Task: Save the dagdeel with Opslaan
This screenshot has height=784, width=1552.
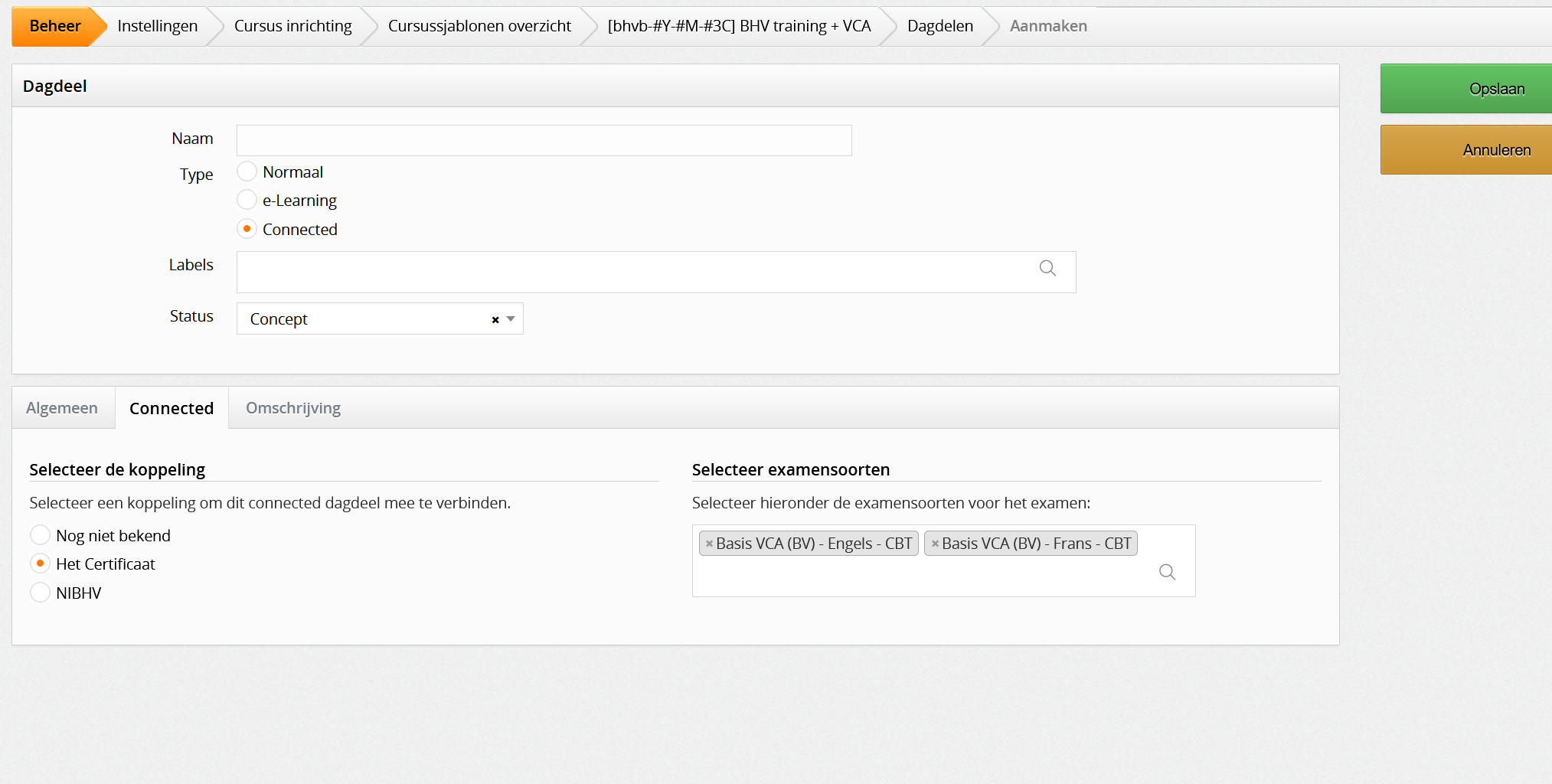Action: (x=1466, y=89)
